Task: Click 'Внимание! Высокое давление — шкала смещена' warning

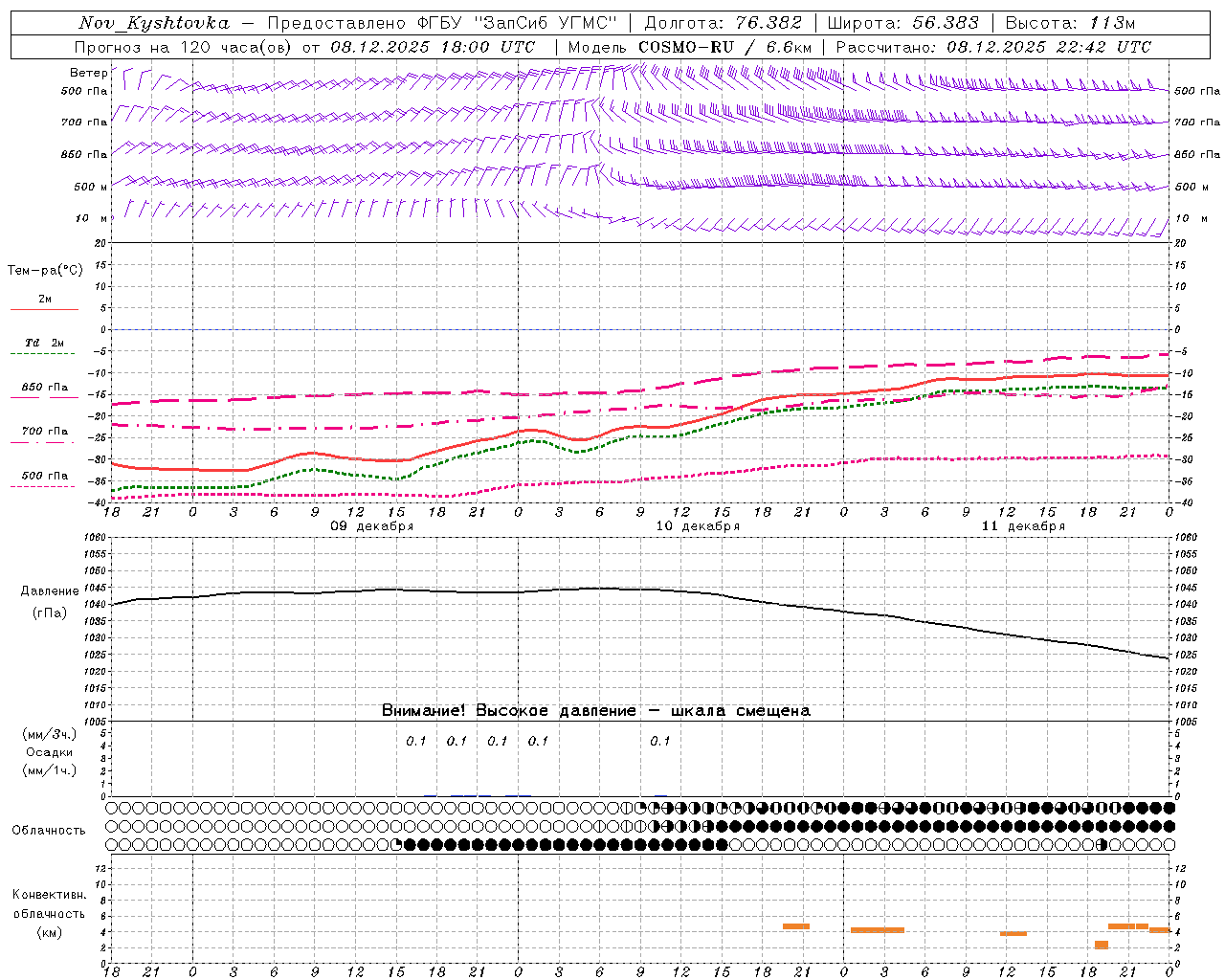Action: pyautogui.click(x=596, y=711)
